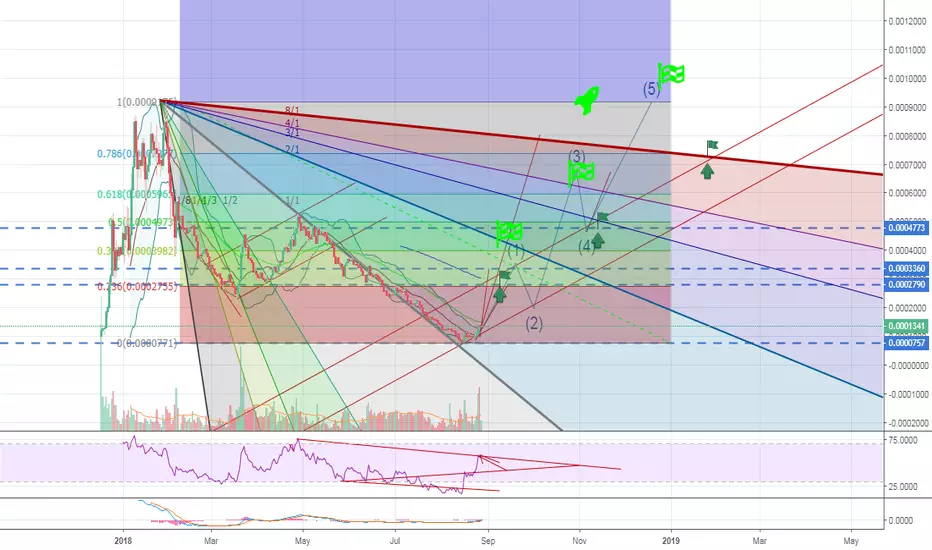This screenshot has width=932, height=550.
Task: Click 25.0000 on the RSI scale
Action: 902,486
